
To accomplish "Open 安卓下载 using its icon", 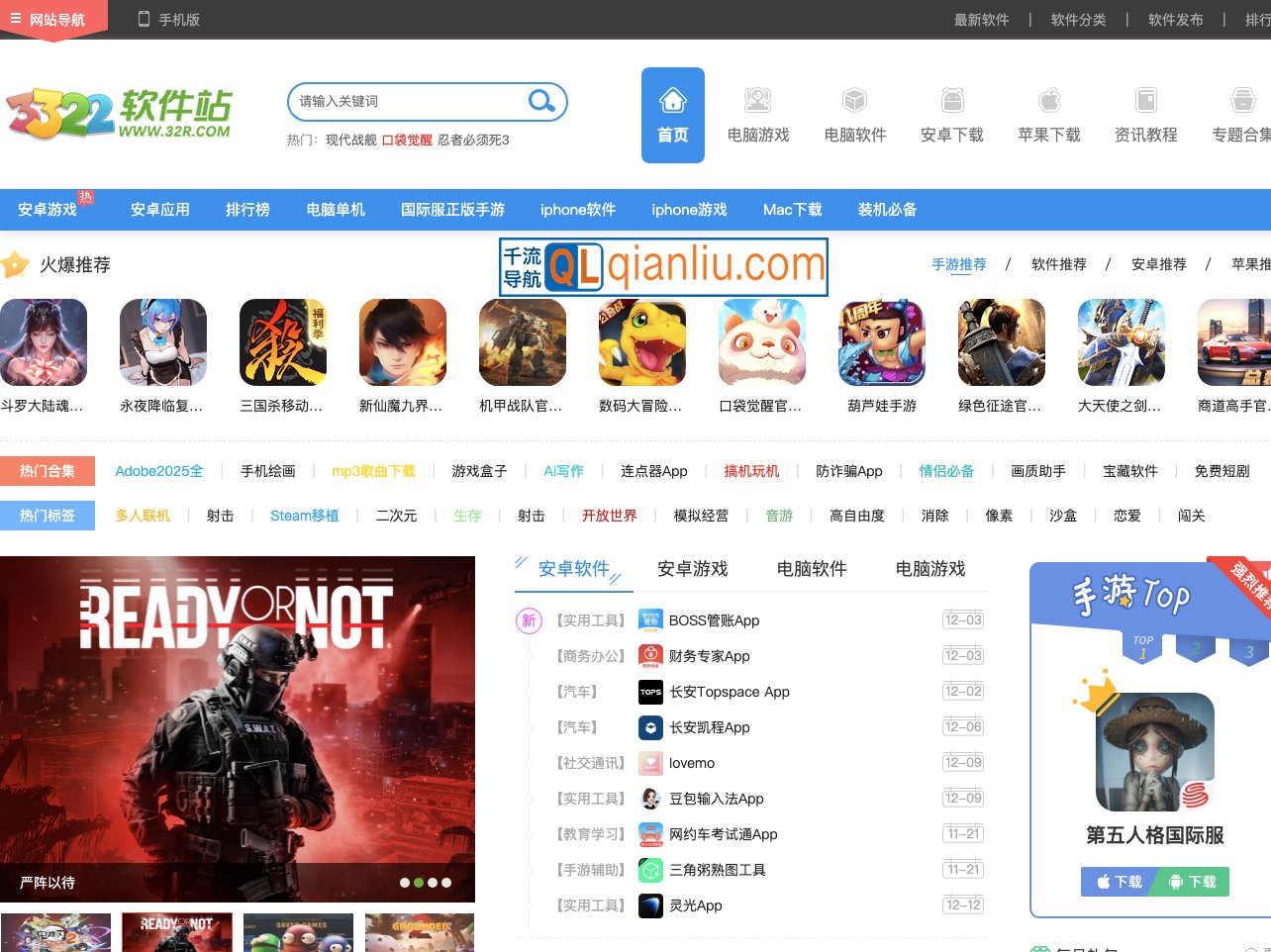I will pyautogui.click(x=951, y=99).
